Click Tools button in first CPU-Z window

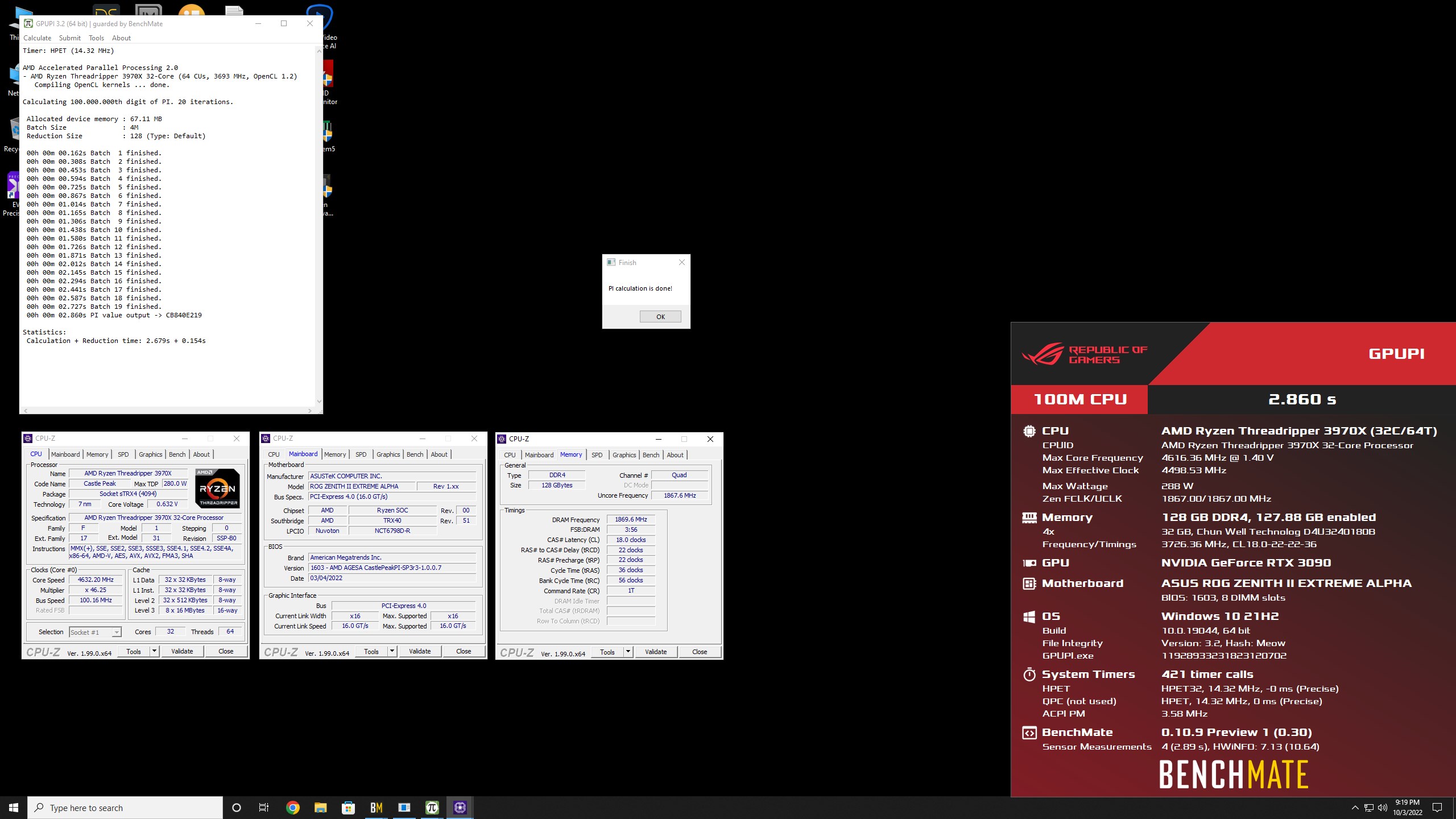(134, 652)
